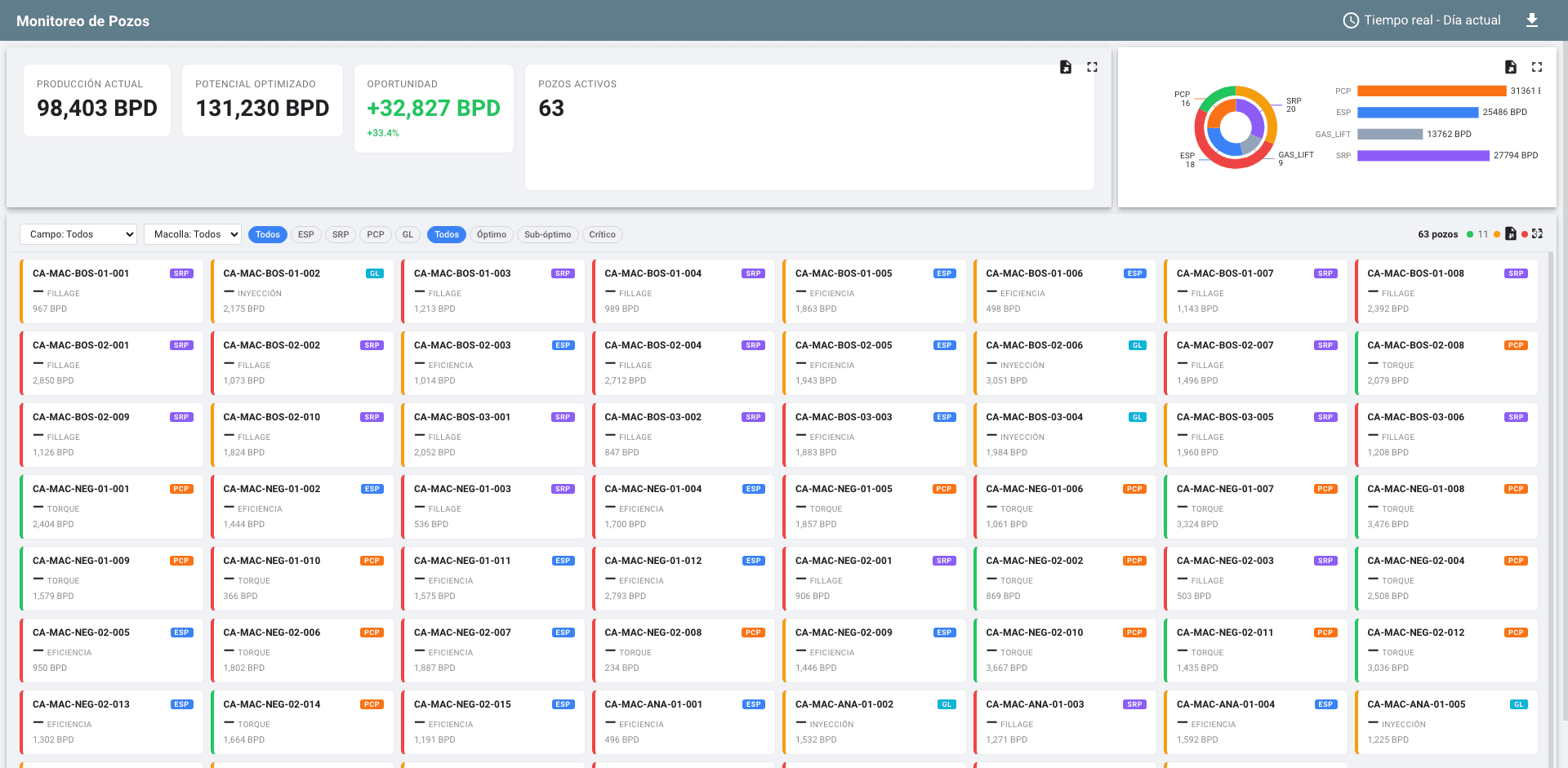Click the export file icon on the KPI panel
This screenshot has width=1568, height=768.
(1066, 67)
